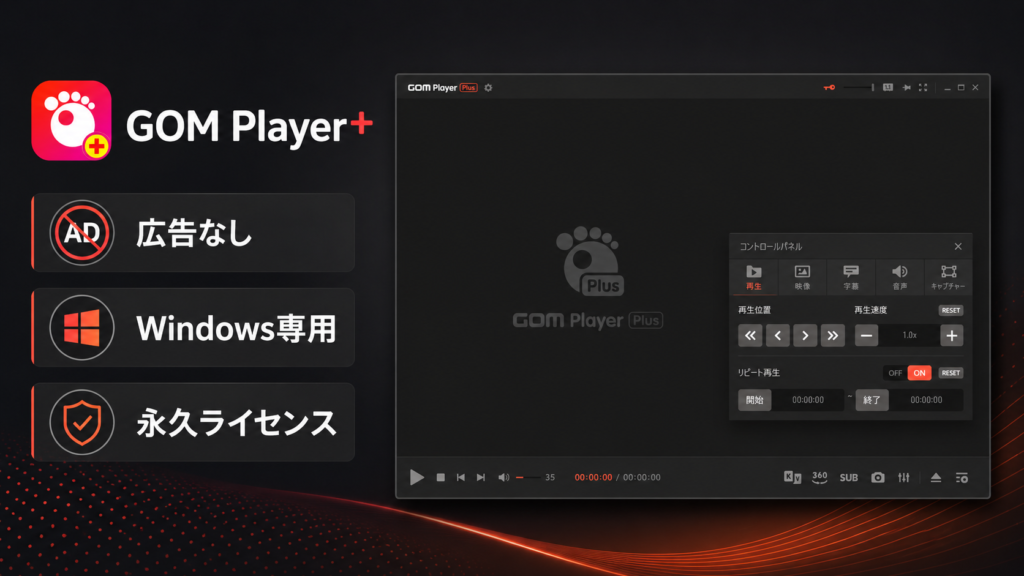Open the playlist icon in bottom bar

[x=962, y=477]
